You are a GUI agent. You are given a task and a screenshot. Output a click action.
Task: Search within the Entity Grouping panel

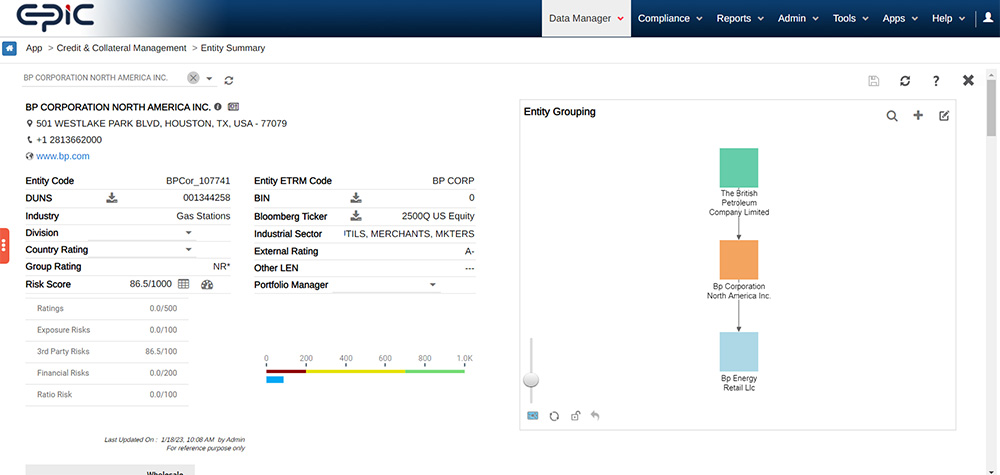892,116
